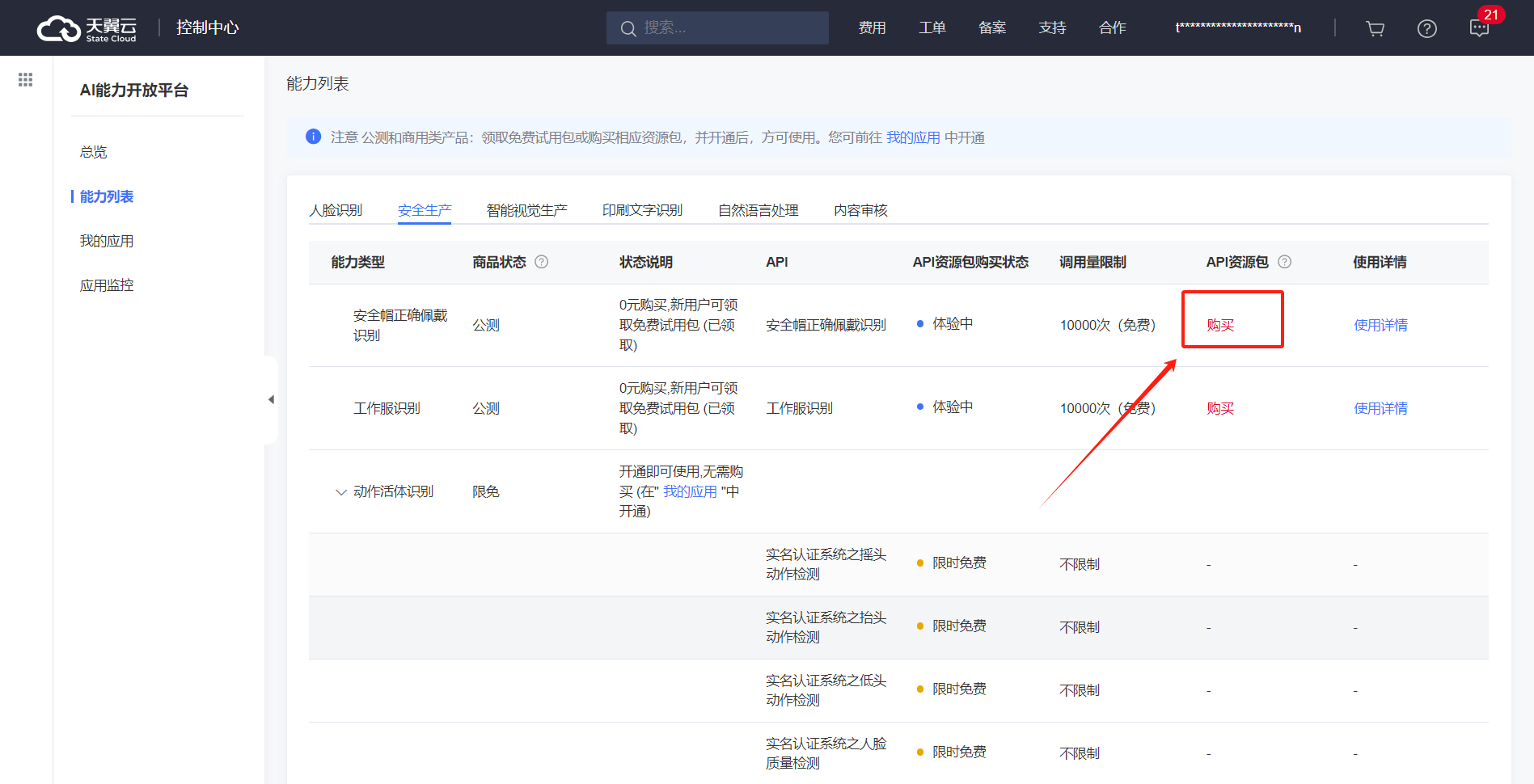Switch to 印刷文字识别 tab
Viewport: 1534px width, 784px height.
642,210
